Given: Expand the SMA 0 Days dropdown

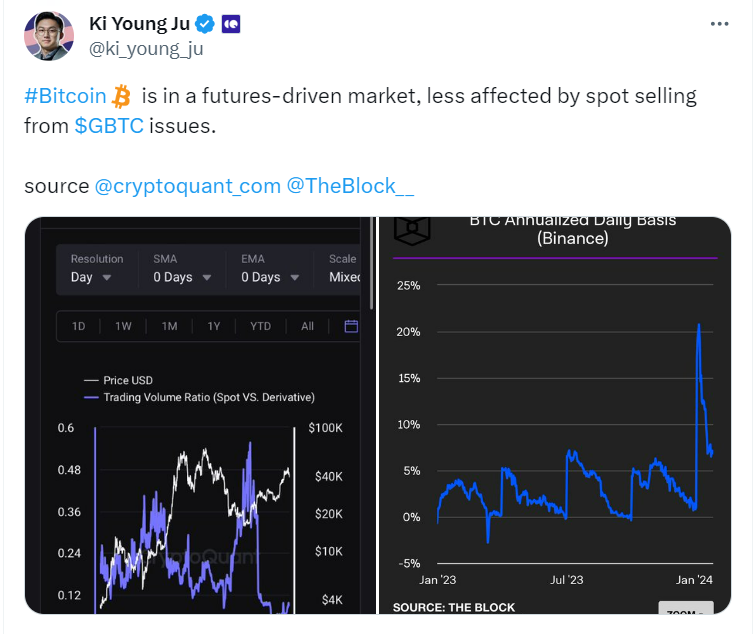Looking at the screenshot, I should pos(182,269).
